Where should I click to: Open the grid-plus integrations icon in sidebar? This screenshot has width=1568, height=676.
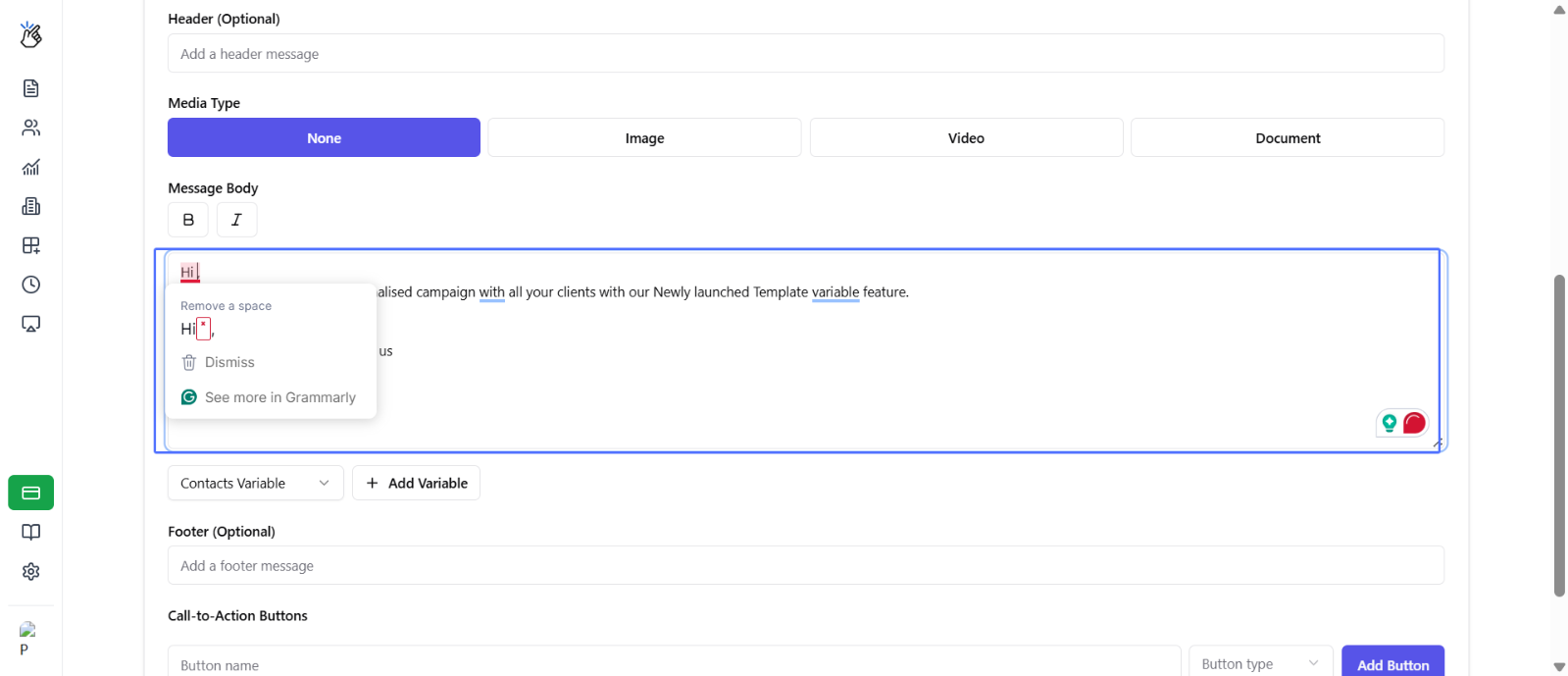31,245
